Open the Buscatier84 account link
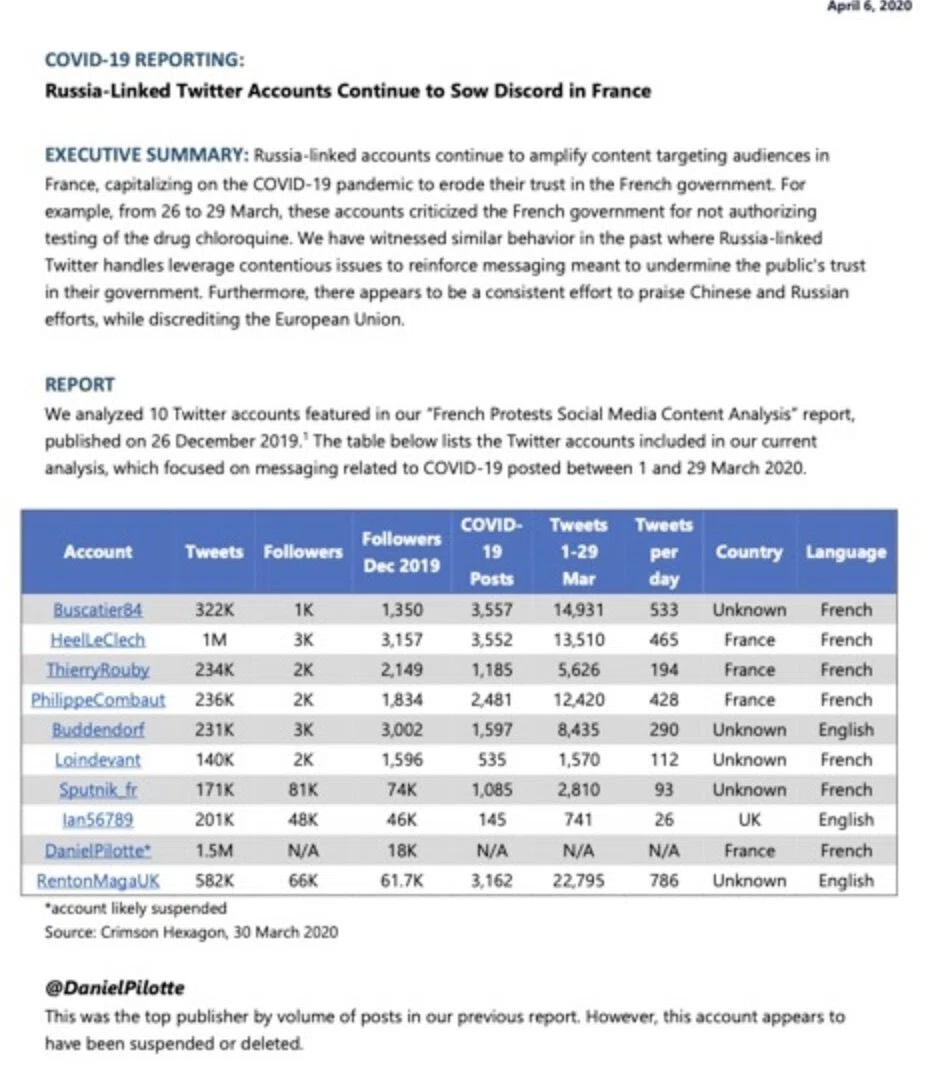948x1078 pixels. (98, 610)
